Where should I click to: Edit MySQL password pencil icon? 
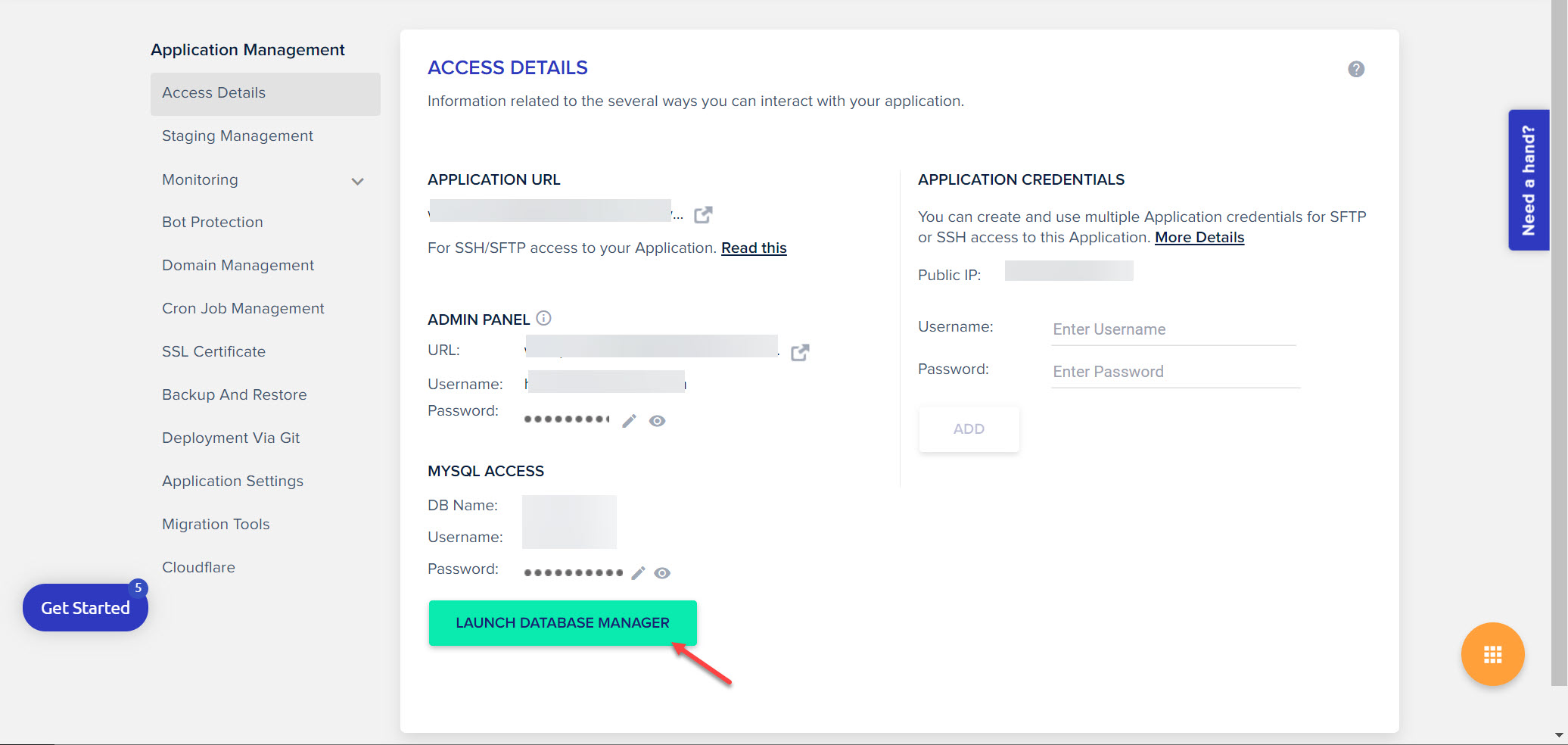coord(638,573)
